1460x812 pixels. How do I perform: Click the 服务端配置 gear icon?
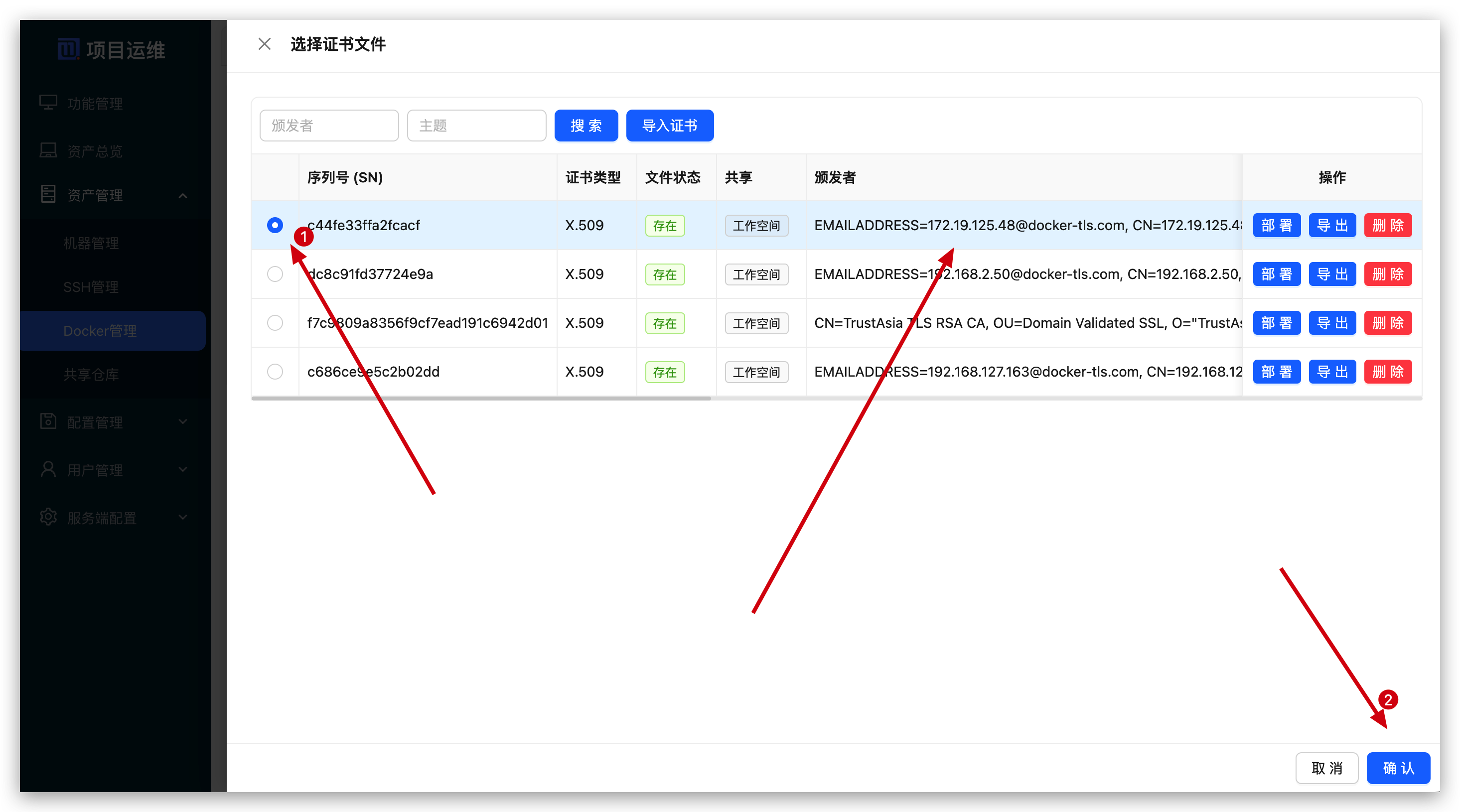(48, 517)
